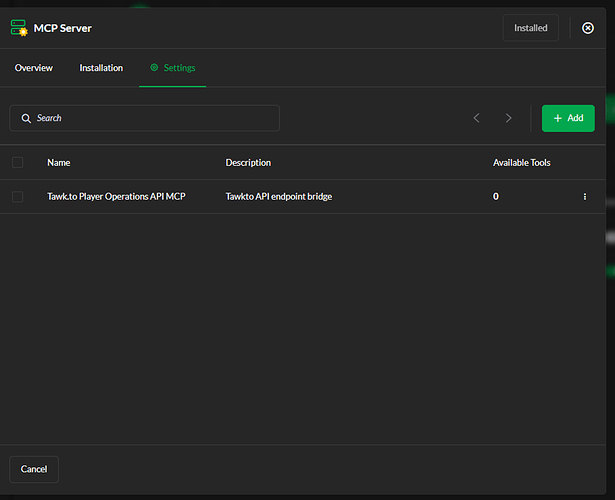Select the Tawk.to Player Operations API MCP entry
The width and height of the screenshot is (615, 500).
(116, 197)
